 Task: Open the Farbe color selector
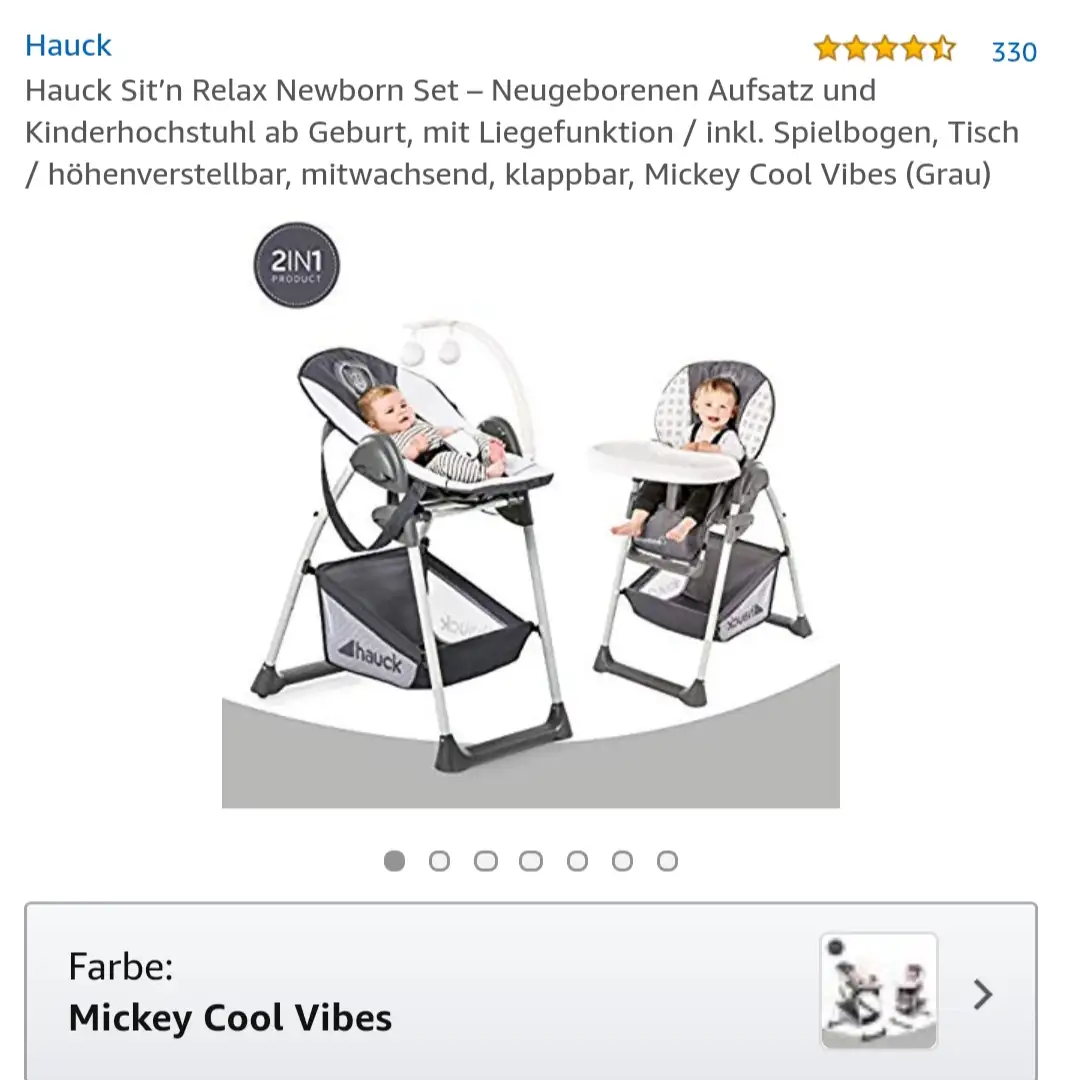(530, 991)
